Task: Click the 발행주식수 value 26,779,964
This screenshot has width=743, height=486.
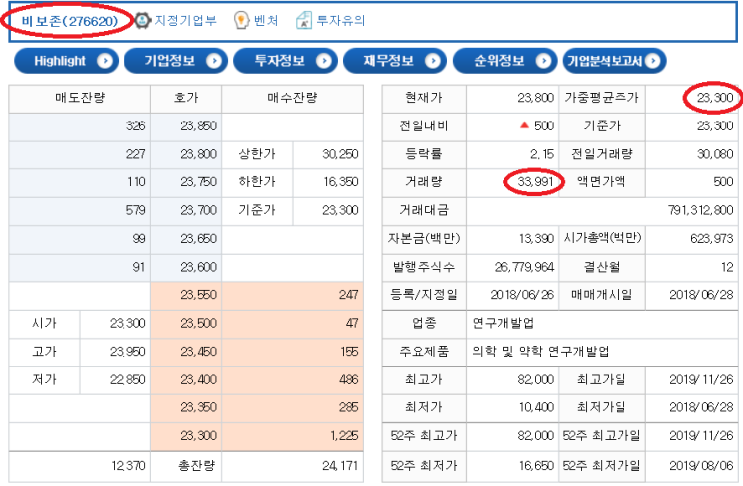Action: point(524,267)
